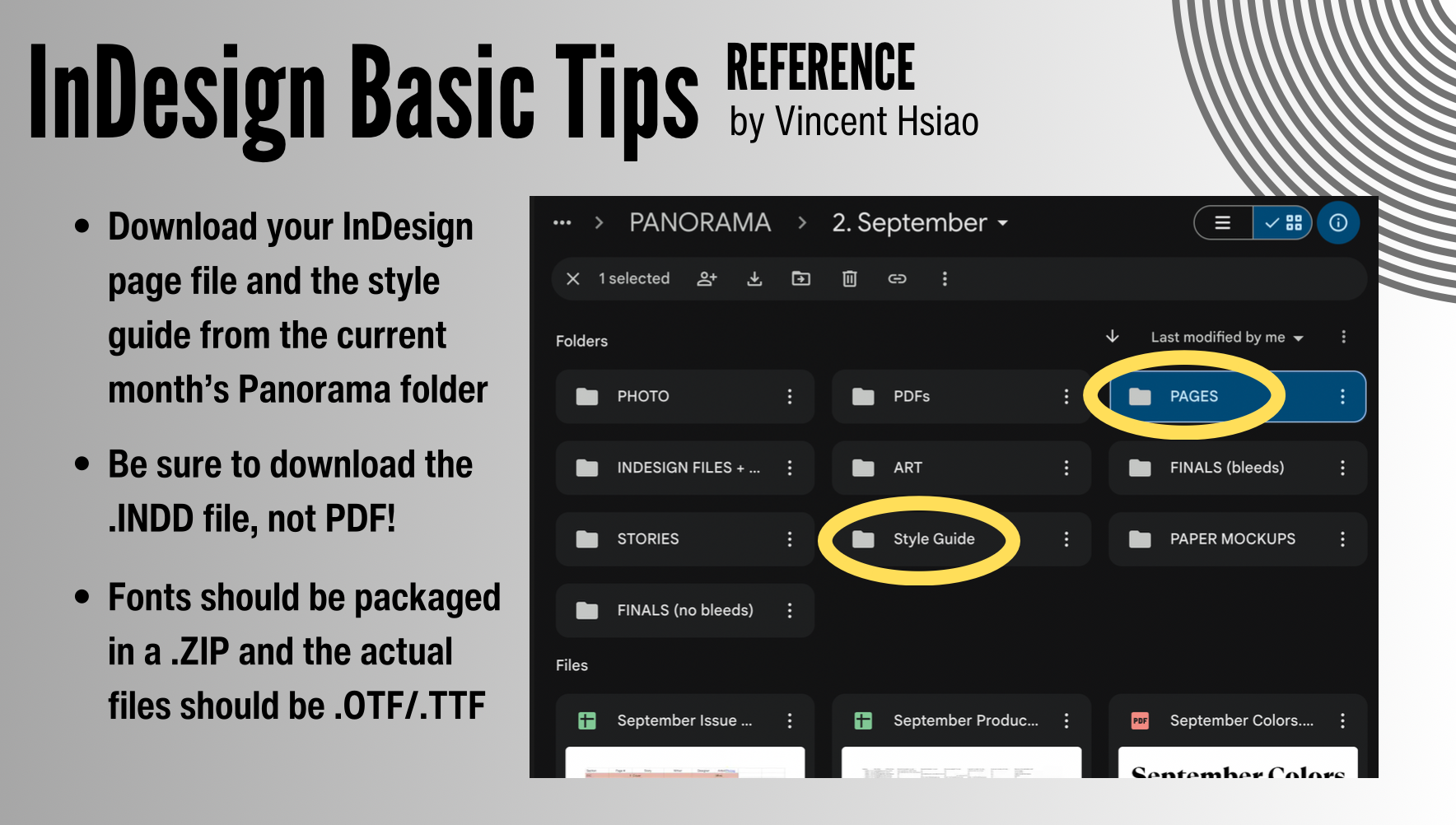
Task: Go to PANORAMA folder in breadcrumb
Action: [700, 223]
